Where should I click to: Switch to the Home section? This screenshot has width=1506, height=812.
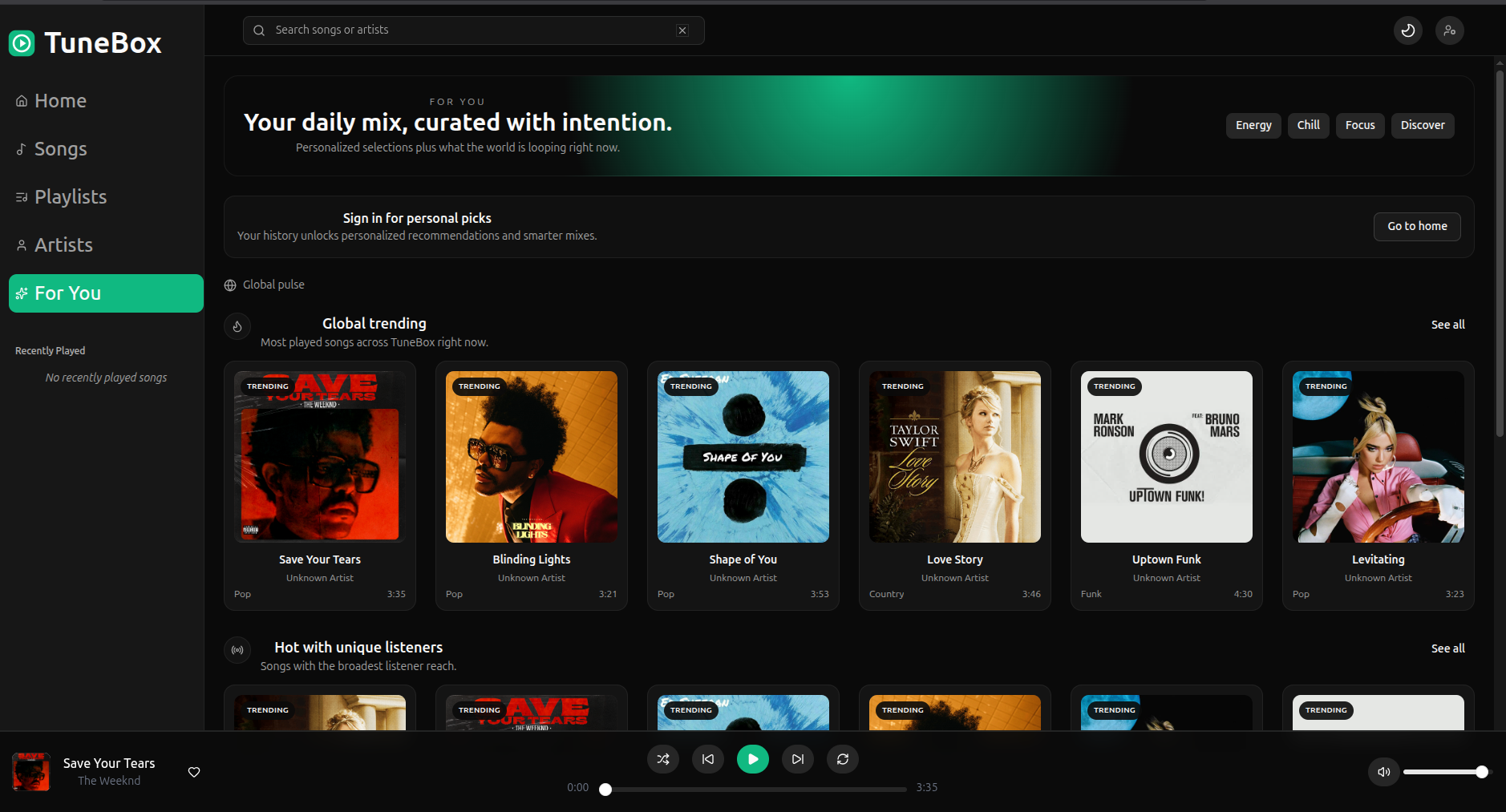(59, 100)
